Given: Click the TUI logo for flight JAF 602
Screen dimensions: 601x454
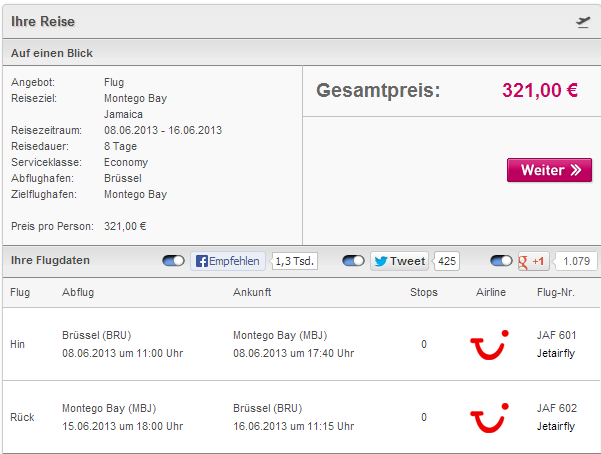Looking at the screenshot, I should tap(489, 418).
